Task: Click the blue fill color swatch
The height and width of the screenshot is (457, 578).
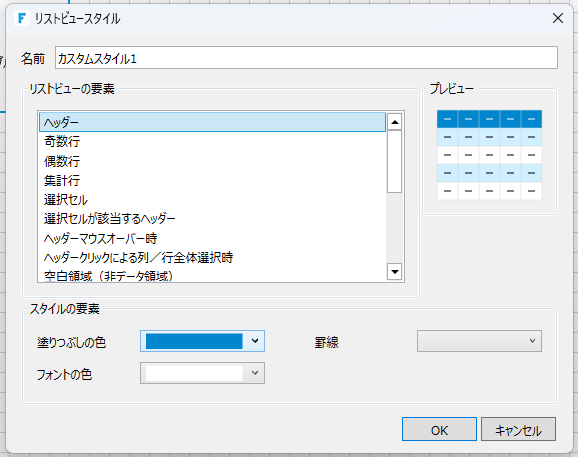Action: [194, 341]
